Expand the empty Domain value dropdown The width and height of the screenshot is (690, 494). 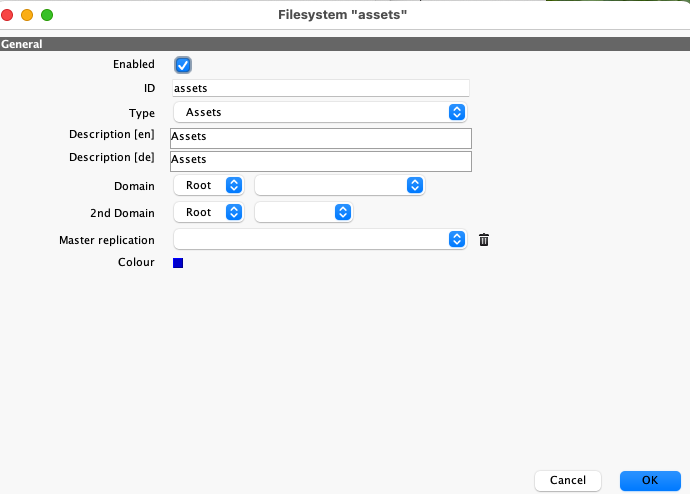[340, 185]
